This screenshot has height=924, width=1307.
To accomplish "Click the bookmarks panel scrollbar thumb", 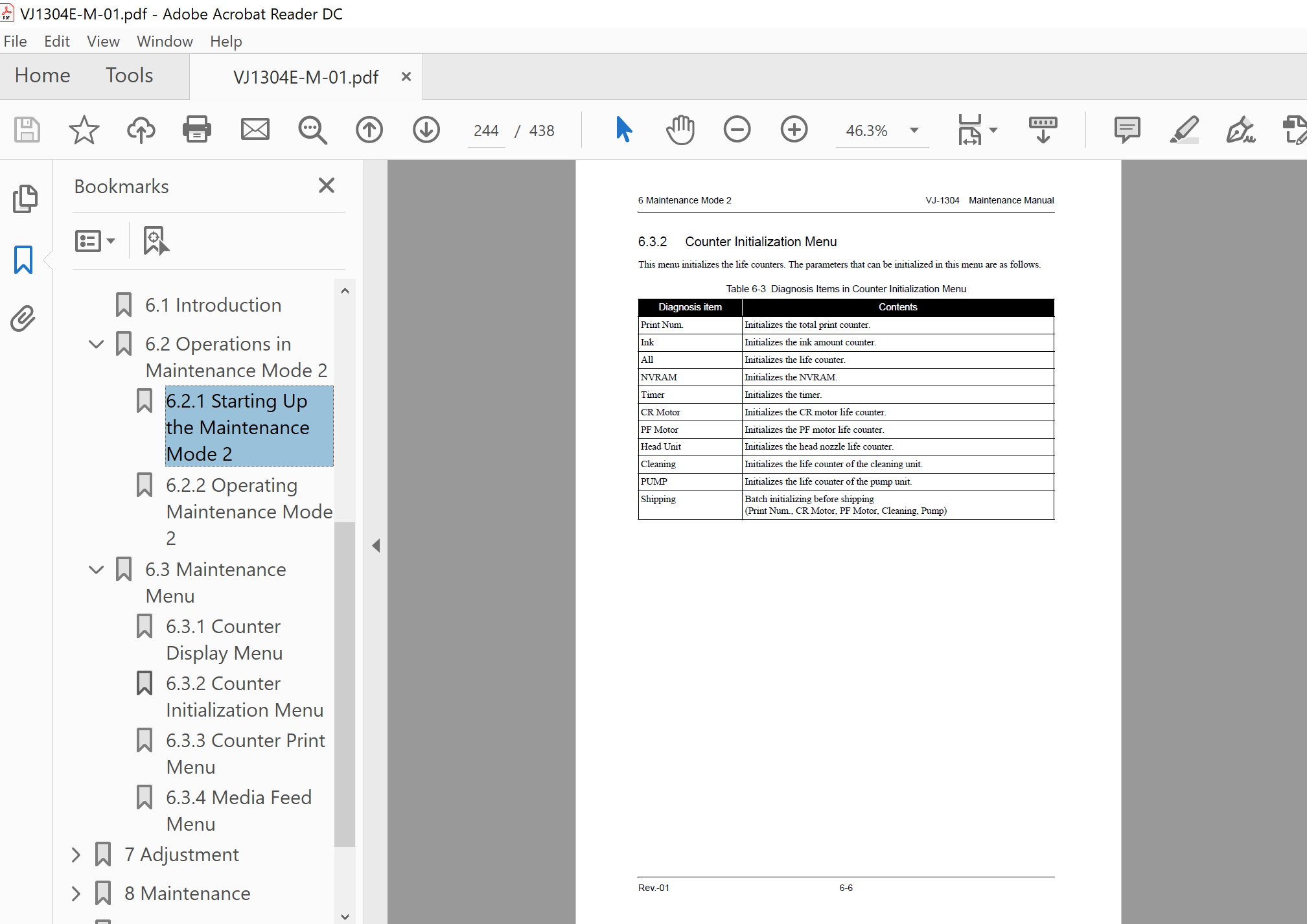I will (x=345, y=684).
